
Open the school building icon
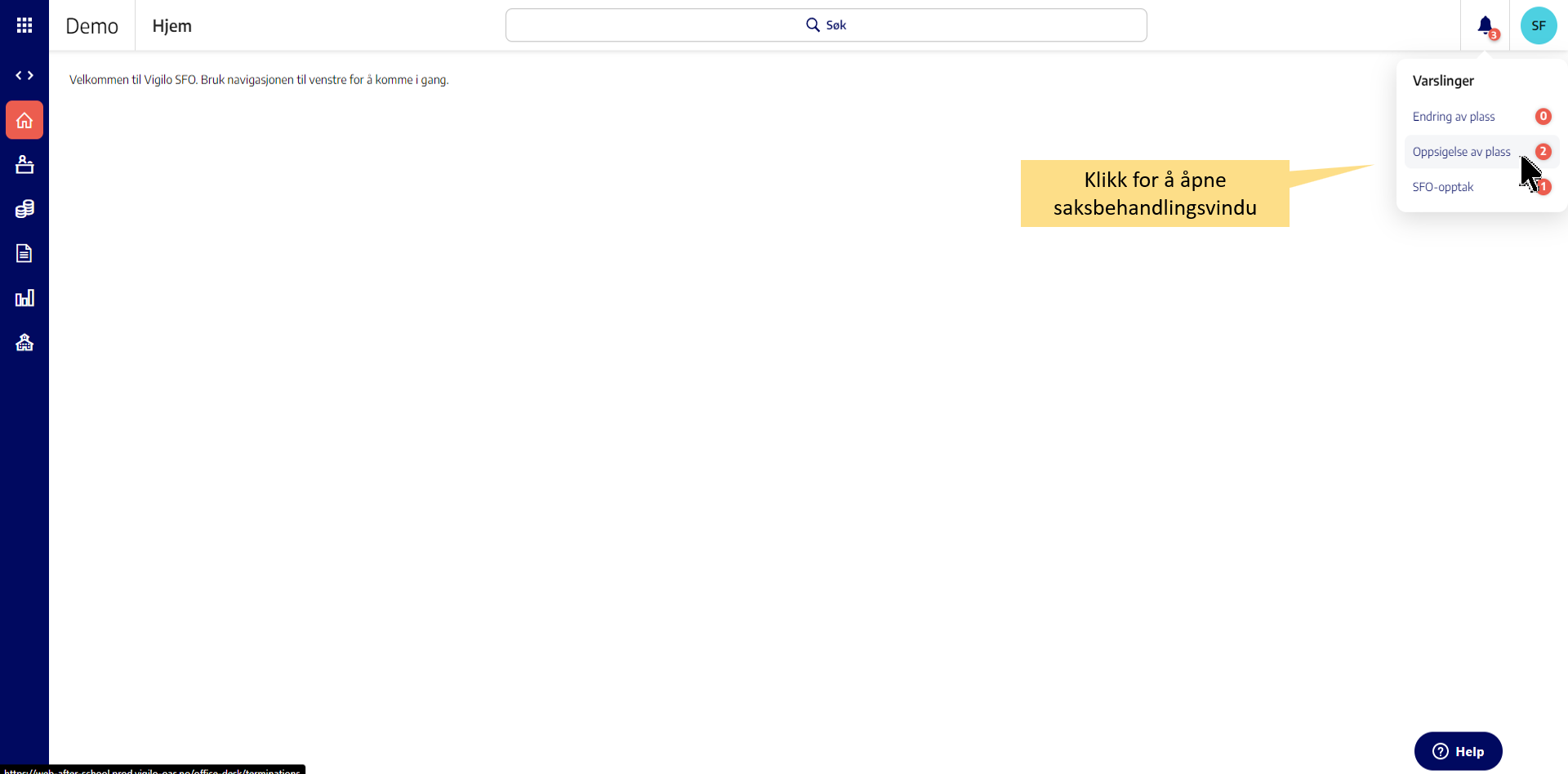coord(24,342)
